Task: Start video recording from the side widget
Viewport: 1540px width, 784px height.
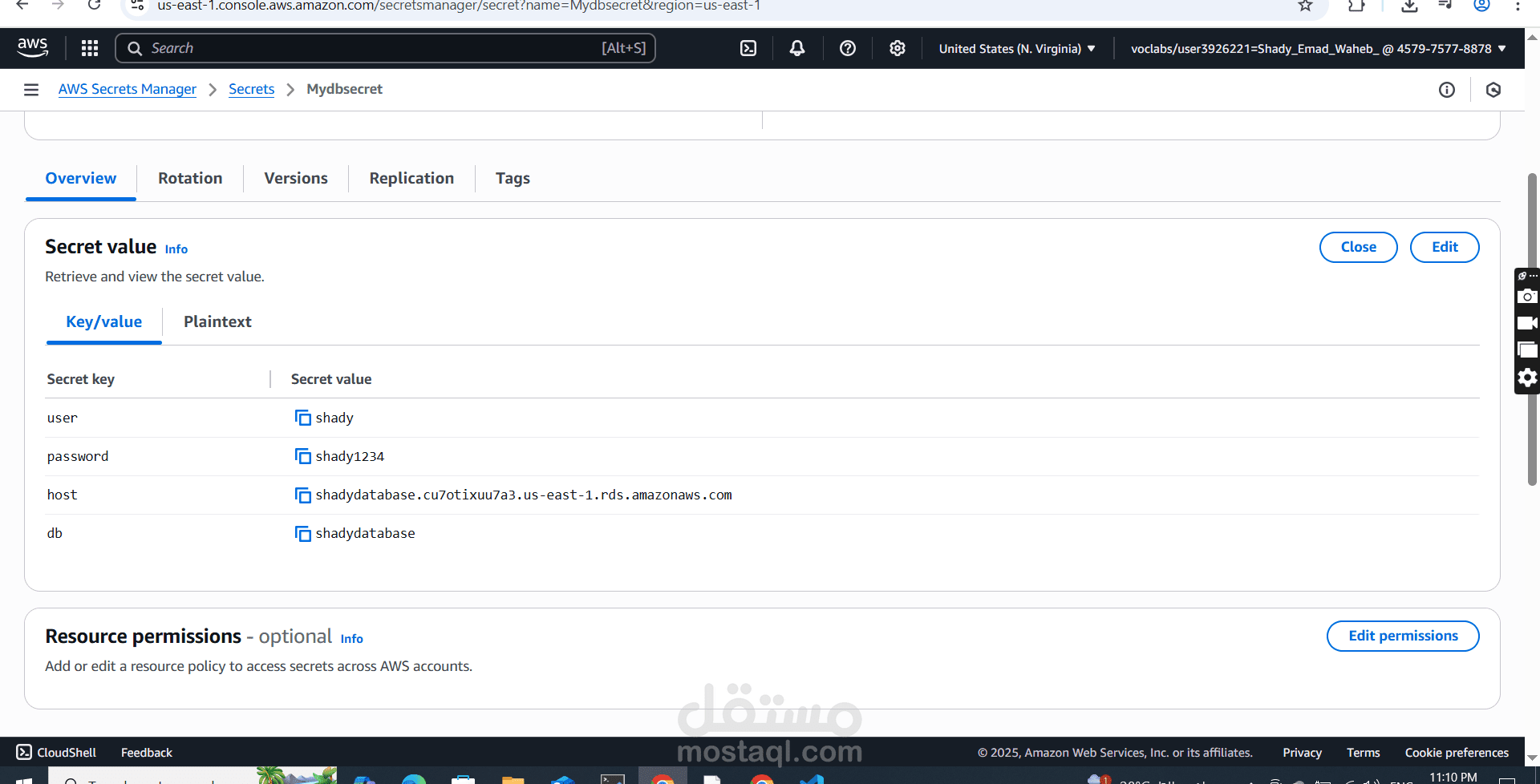Action: click(x=1527, y=323)
